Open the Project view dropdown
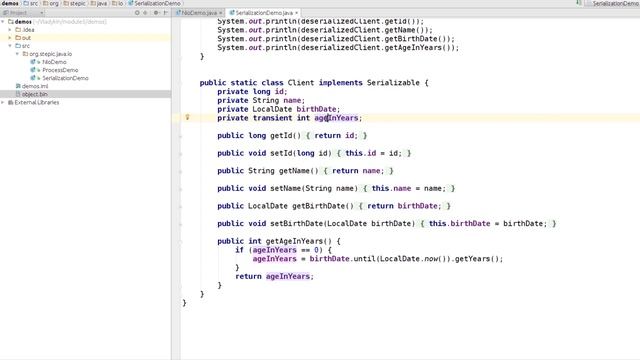The width and height of the screenshot is (640, 360). click(x=23, y=13)
